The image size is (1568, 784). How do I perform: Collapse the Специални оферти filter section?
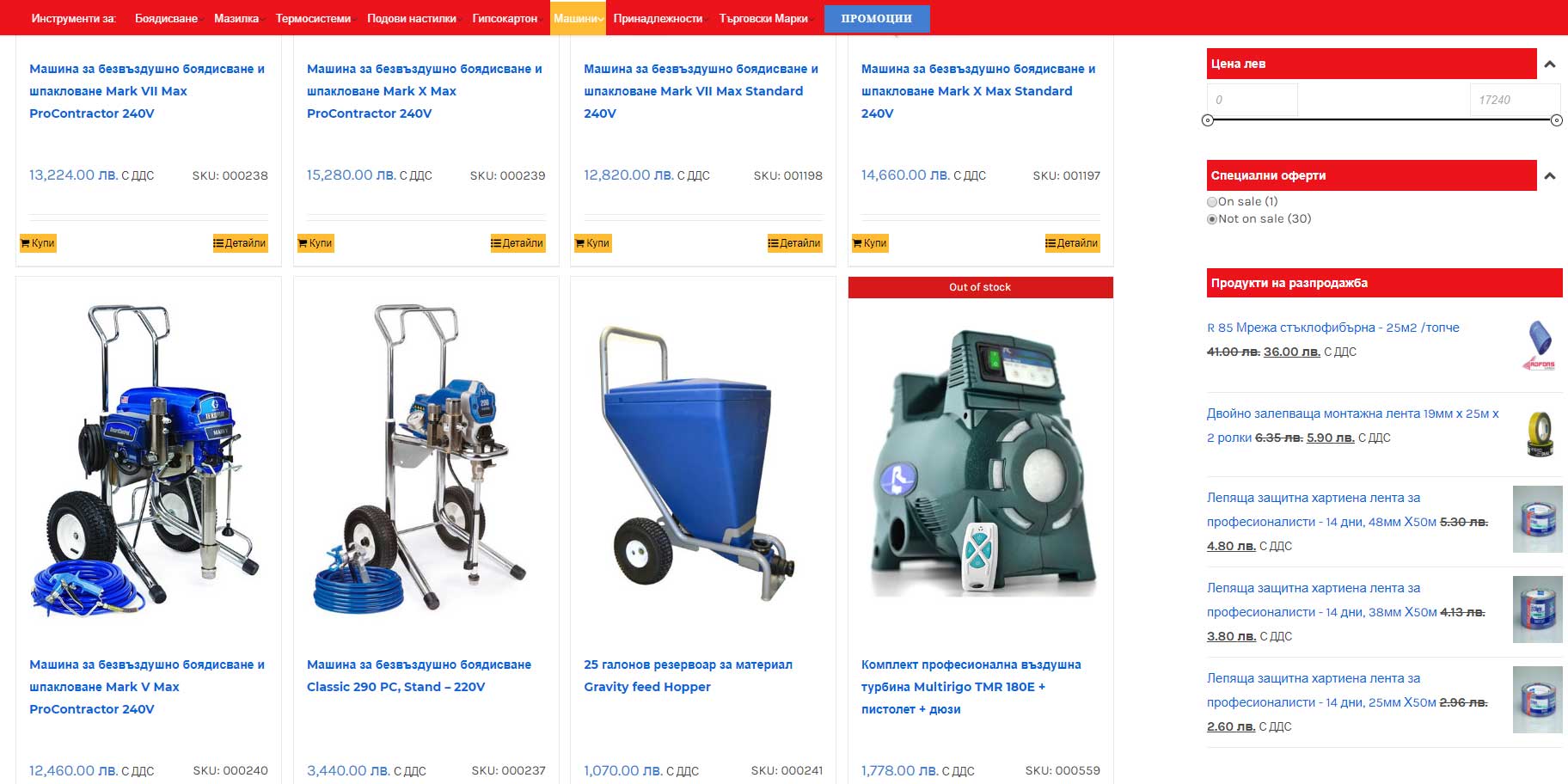pyautogui.click(x=1550, y=176)
